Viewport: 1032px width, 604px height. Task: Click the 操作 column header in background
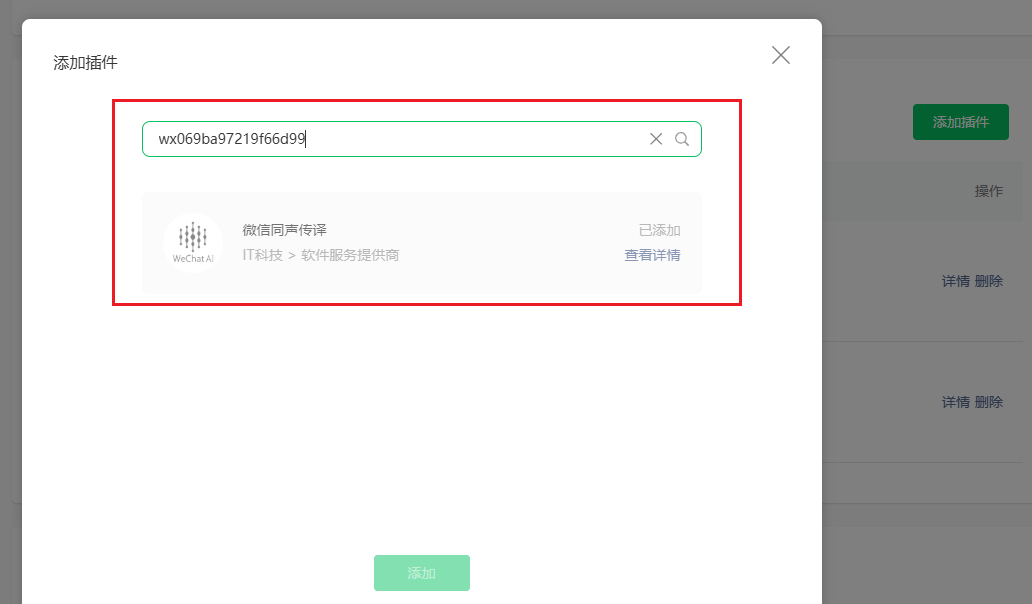(x=989, y=191)
